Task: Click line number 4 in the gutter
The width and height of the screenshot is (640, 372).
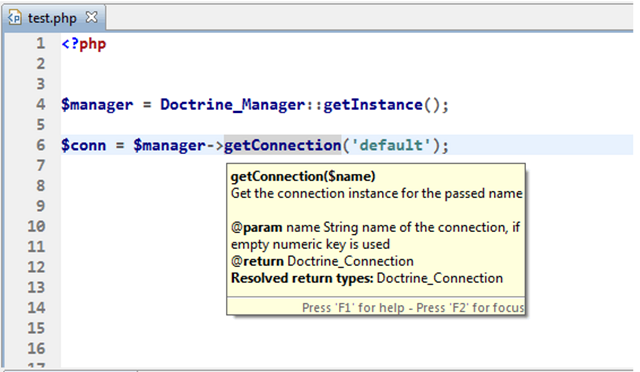Action: coord(40,104)
